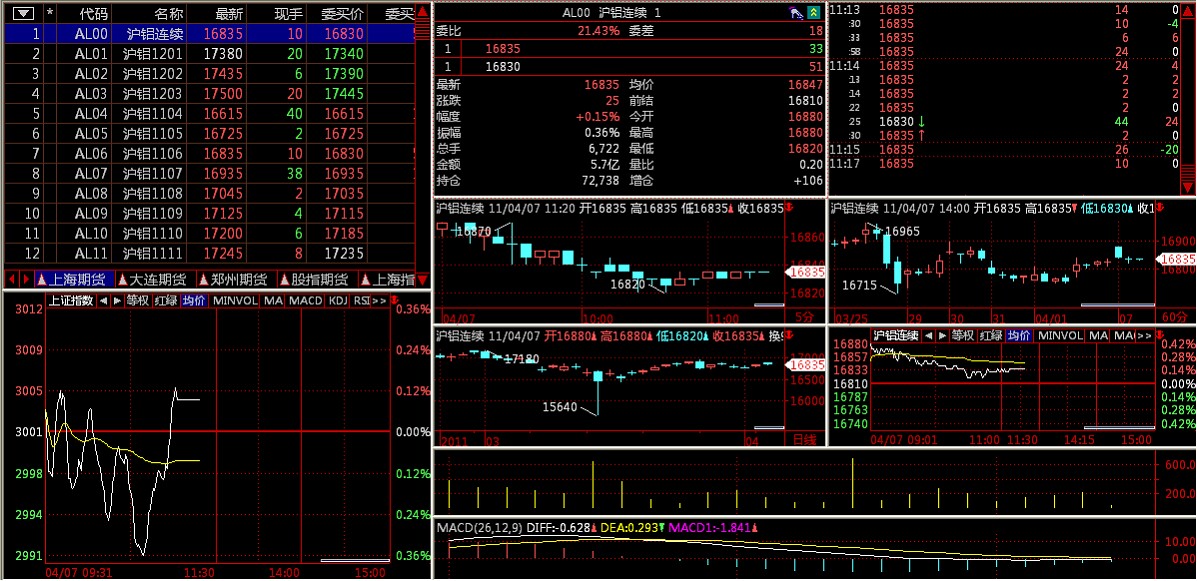
Task: Click 上证指数 label in index chart
Action: (x=70, y=301)
